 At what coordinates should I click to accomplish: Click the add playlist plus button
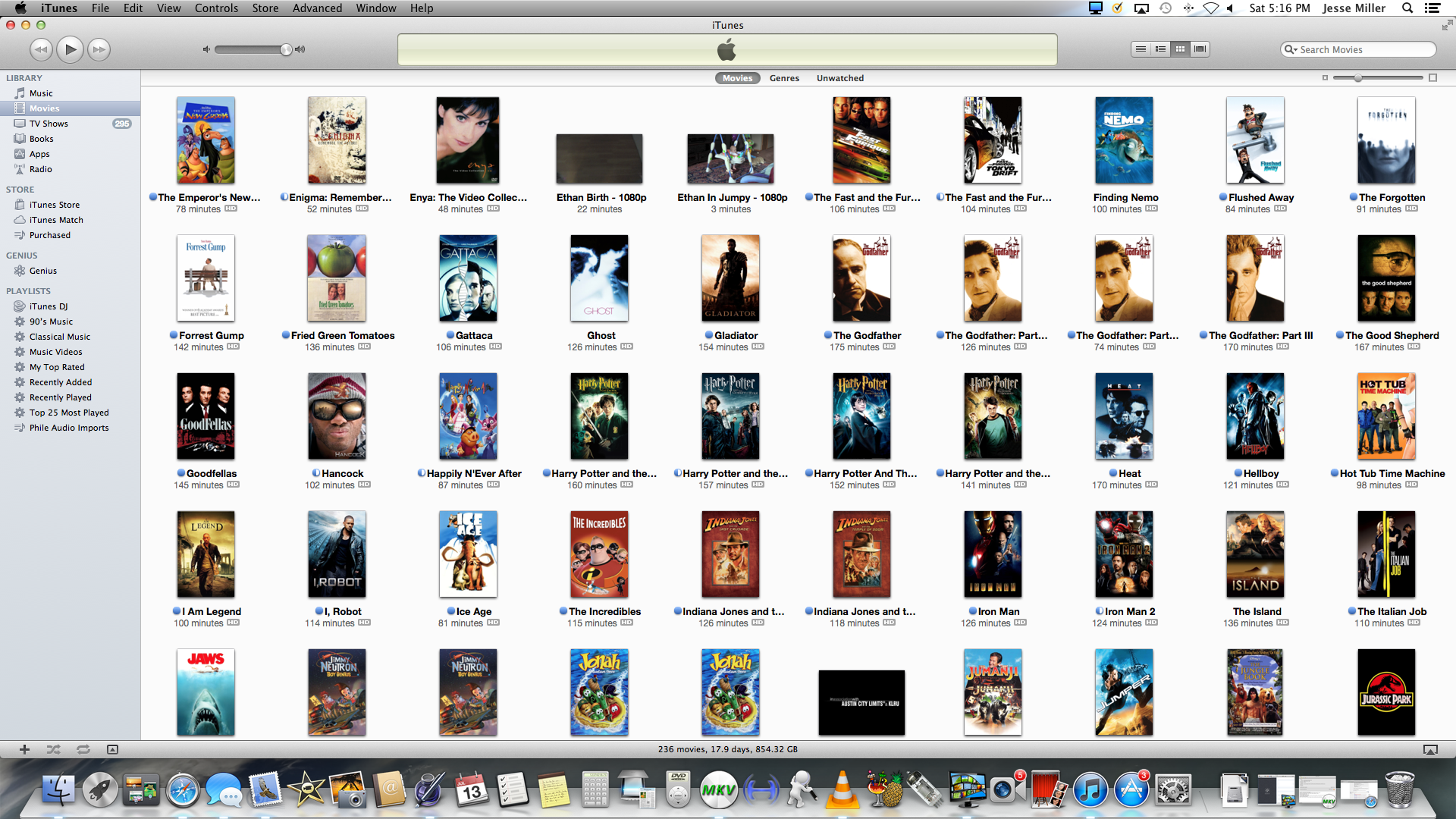click(24, 749)
